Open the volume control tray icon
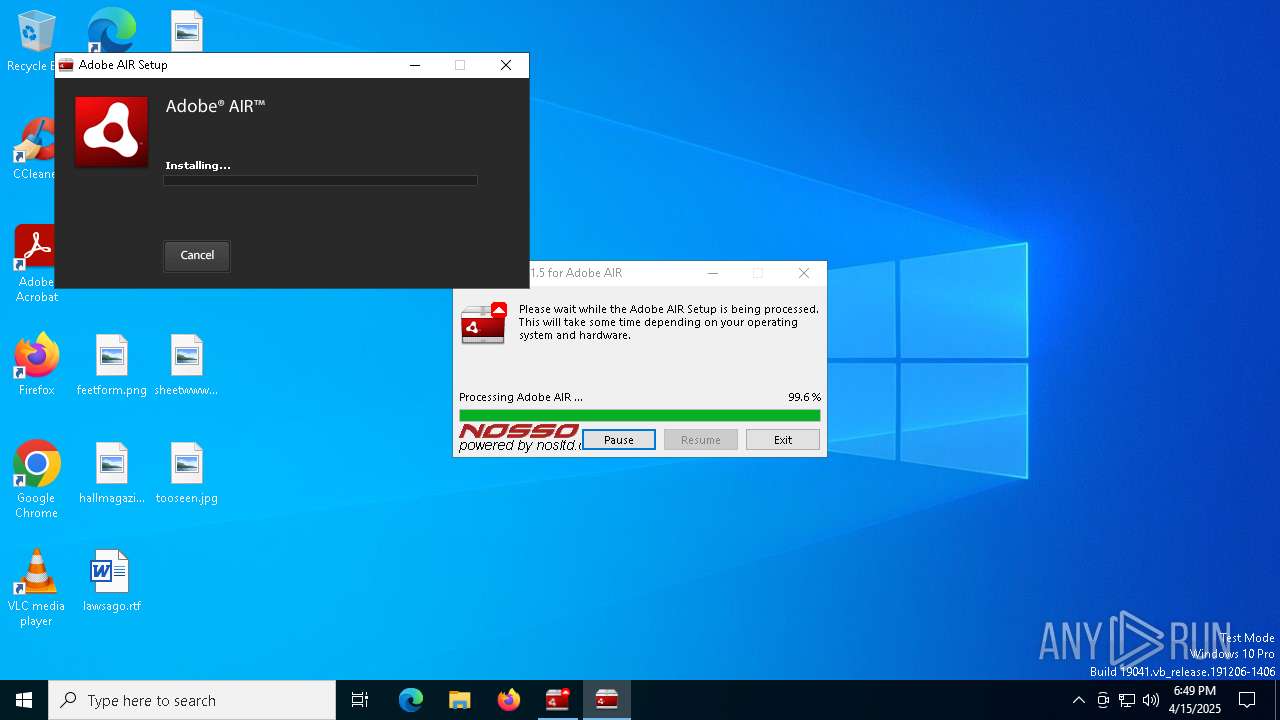Image resolution: width=1280 pixels, height=720 pixels. [x=1151, y=700]
